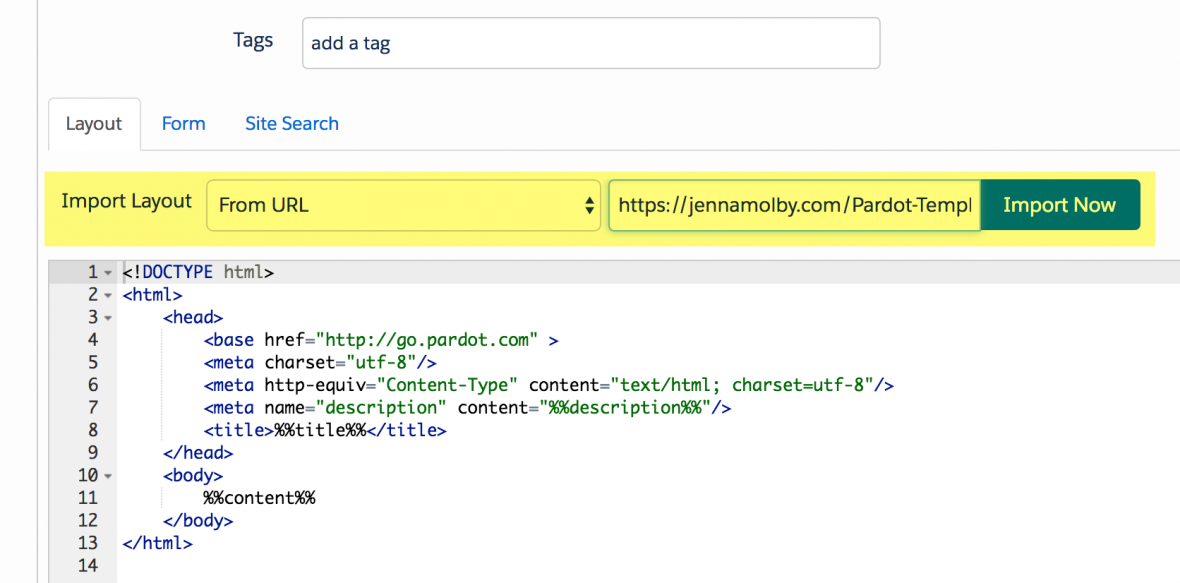Screen dimensions: 1180x583
Task: Switch to the Layout tab
Action: 94,124
